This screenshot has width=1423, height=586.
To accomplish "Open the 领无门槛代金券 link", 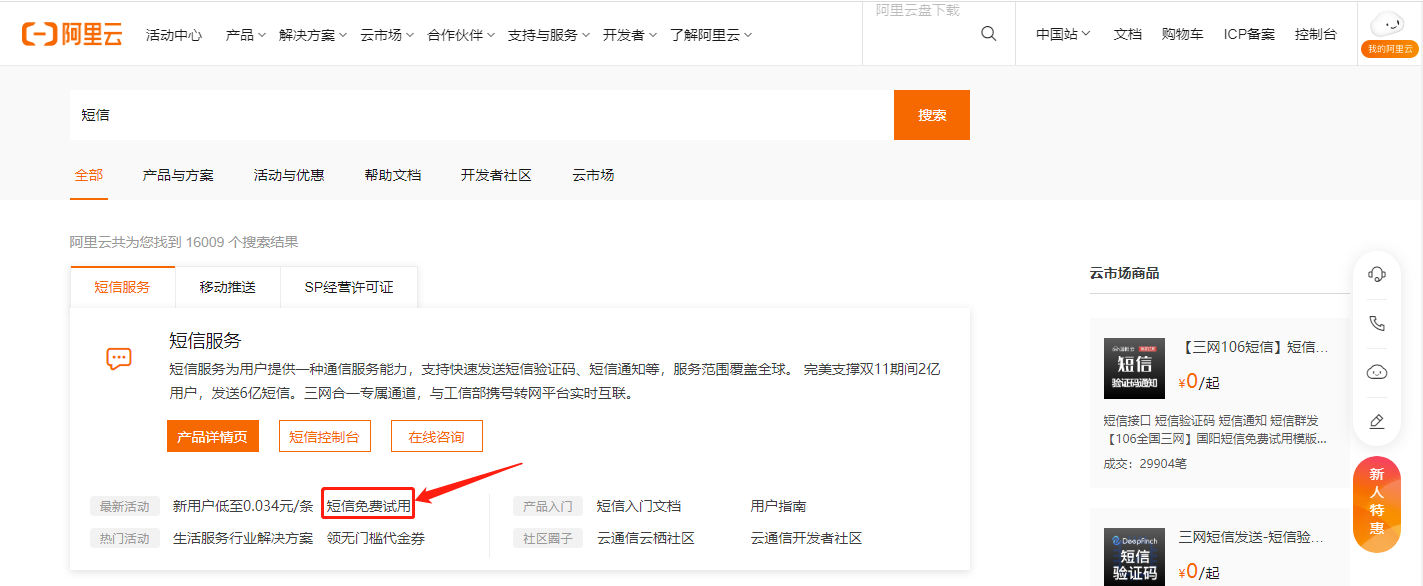I will 376,538.
